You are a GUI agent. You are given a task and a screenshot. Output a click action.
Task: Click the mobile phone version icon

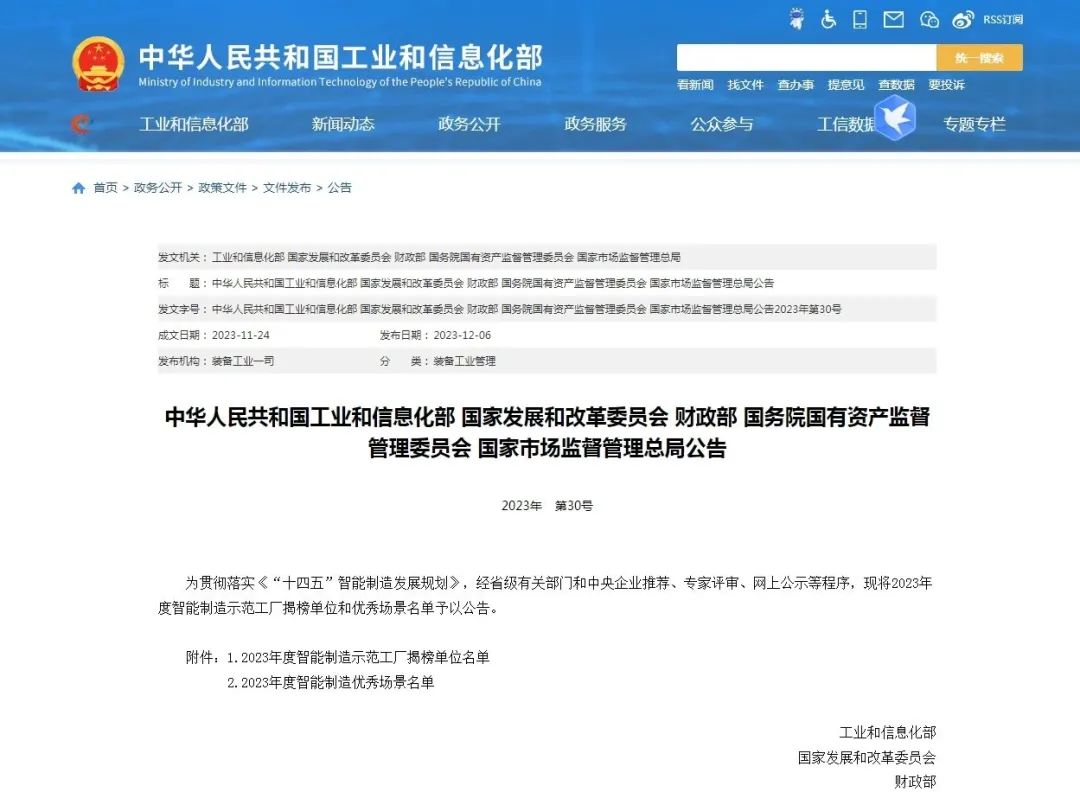[x=860, y=19]
